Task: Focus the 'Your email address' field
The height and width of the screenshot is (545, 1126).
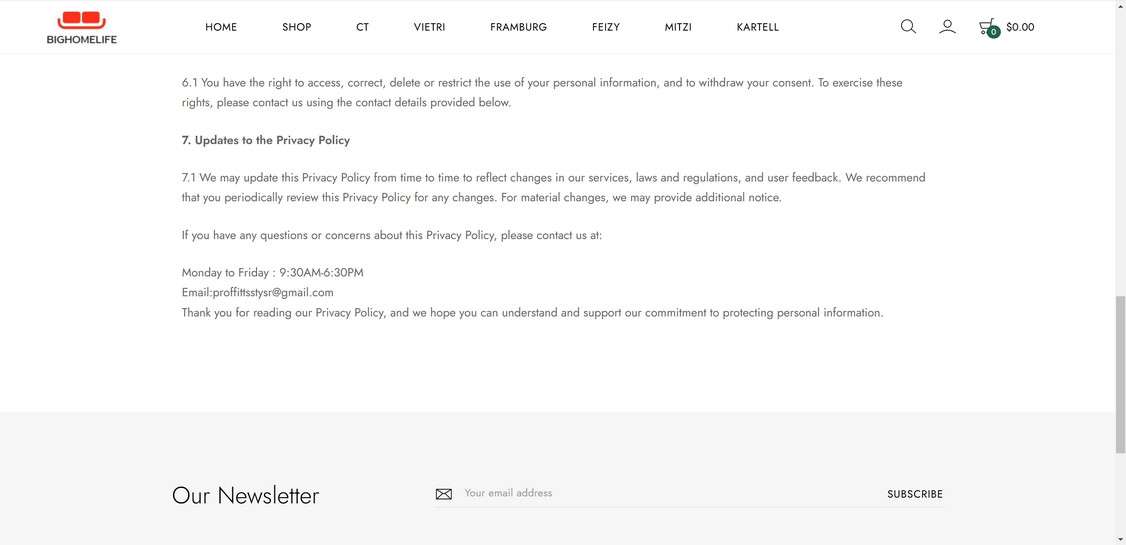Action: point(660,493)
